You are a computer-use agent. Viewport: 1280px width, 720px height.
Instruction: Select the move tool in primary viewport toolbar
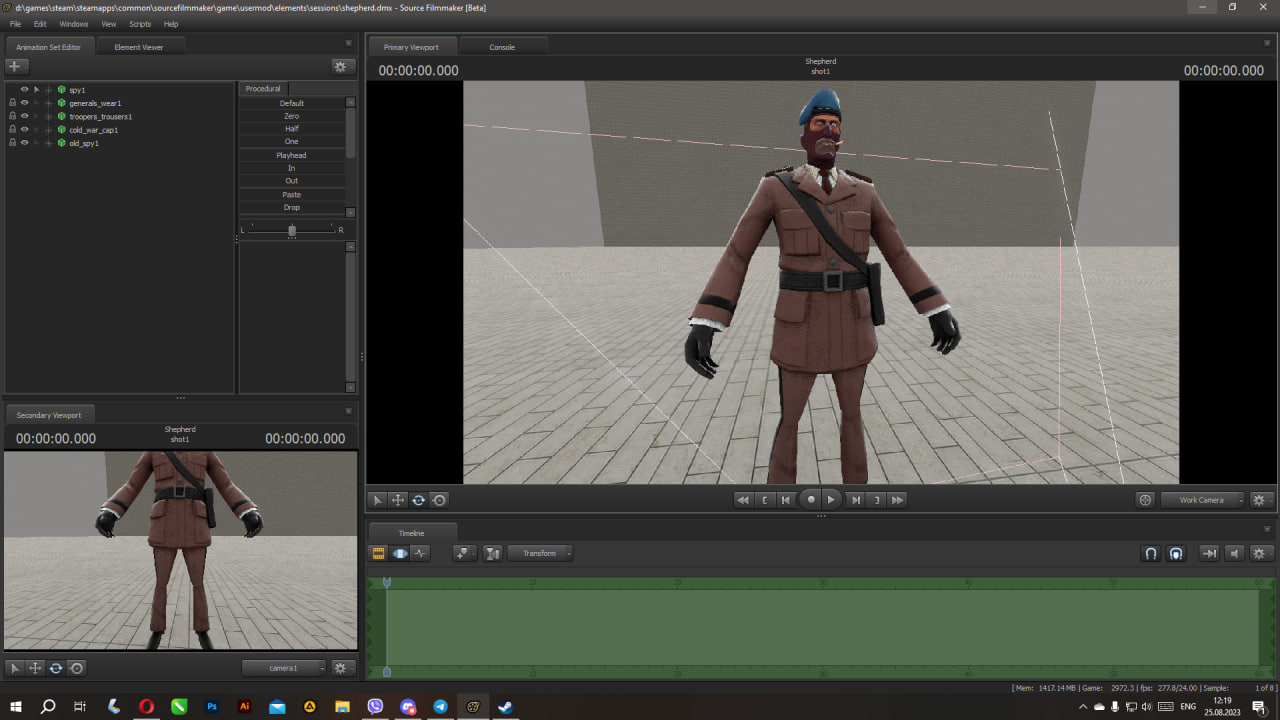coord(398,500)
